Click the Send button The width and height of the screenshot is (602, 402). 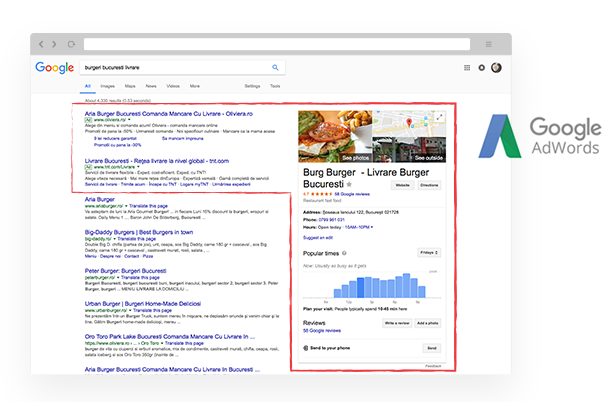point(432,348)
